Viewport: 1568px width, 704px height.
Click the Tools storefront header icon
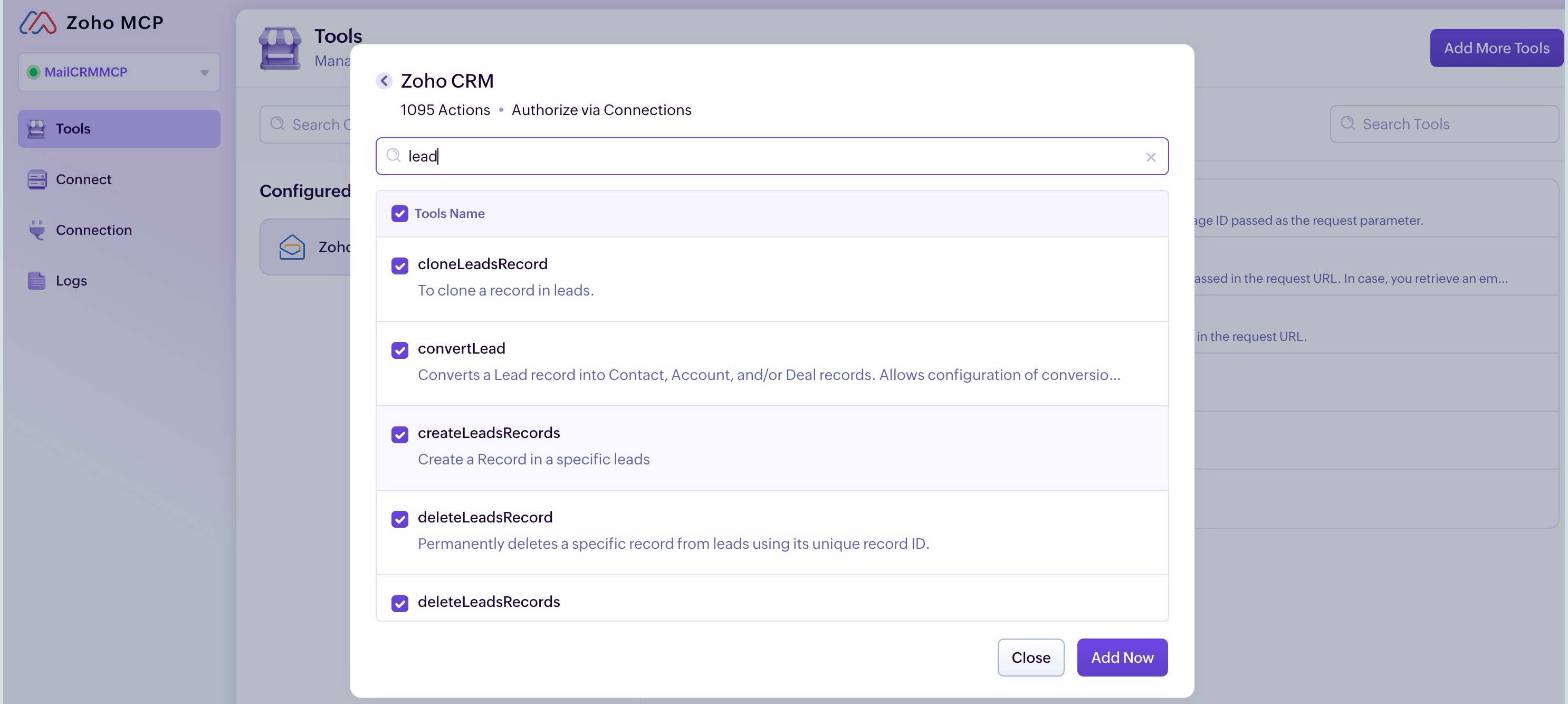click(x=280, y=47)
